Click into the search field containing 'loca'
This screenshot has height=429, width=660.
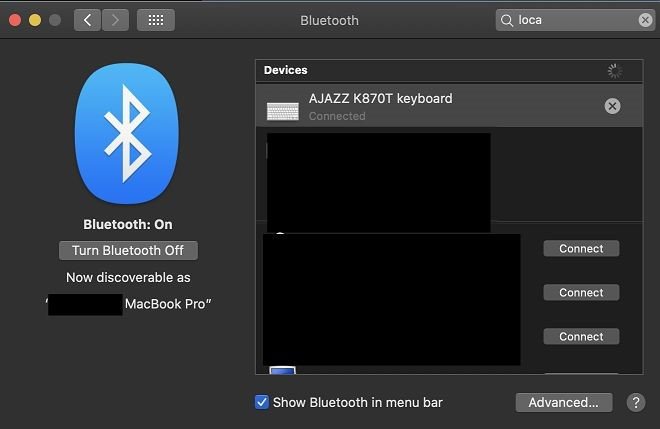(x=575, y=20)
